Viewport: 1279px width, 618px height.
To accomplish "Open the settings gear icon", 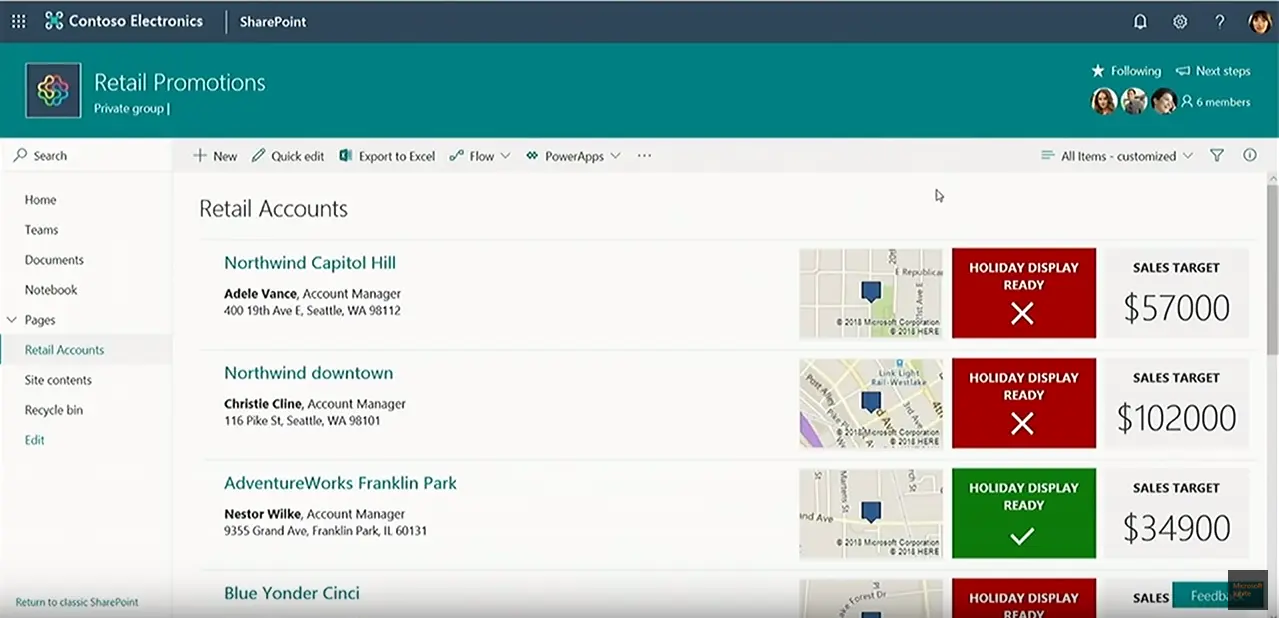I will point(1180,21).
